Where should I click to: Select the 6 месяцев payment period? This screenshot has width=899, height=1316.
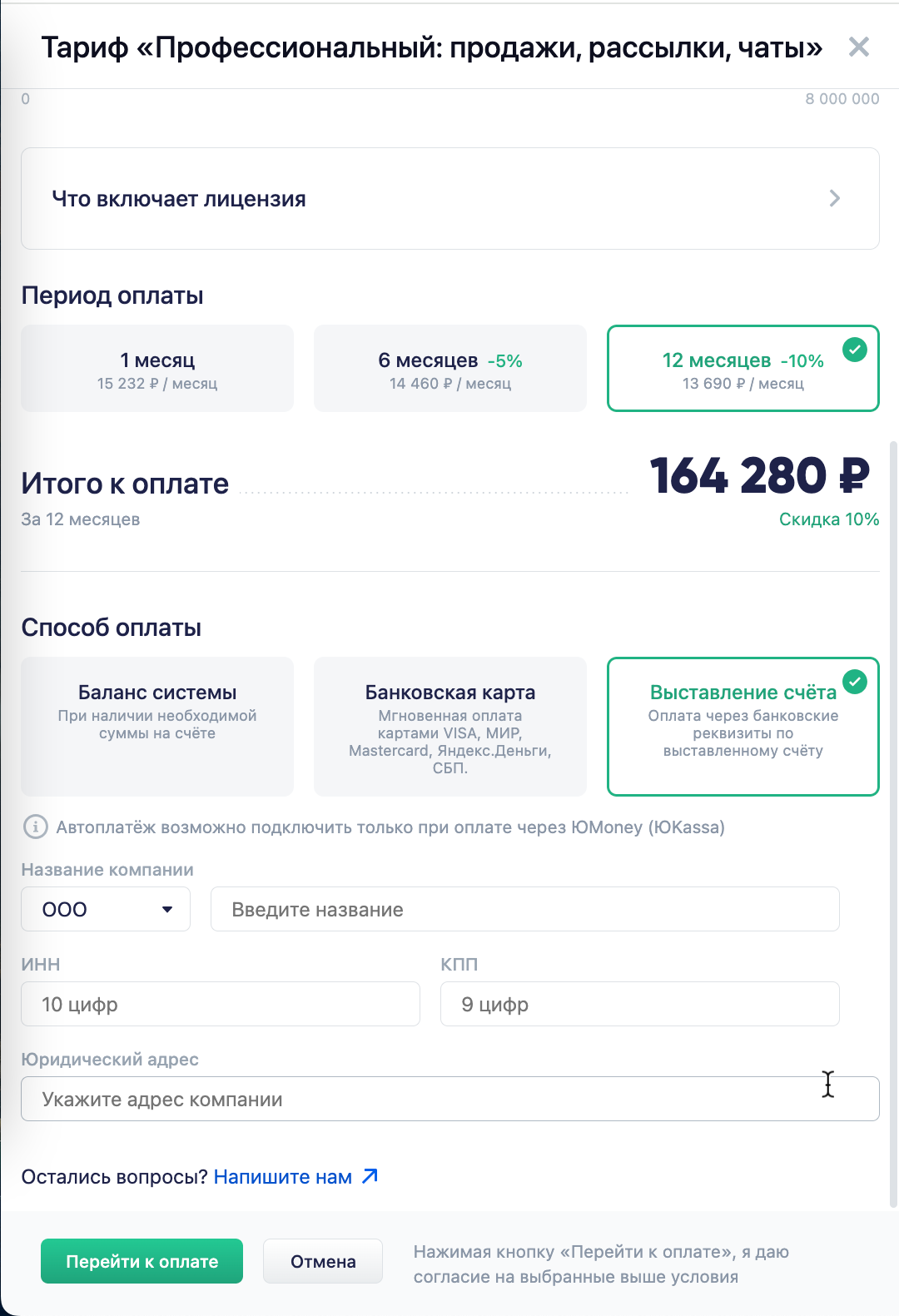pyautogui.click(x=449, y=369)
